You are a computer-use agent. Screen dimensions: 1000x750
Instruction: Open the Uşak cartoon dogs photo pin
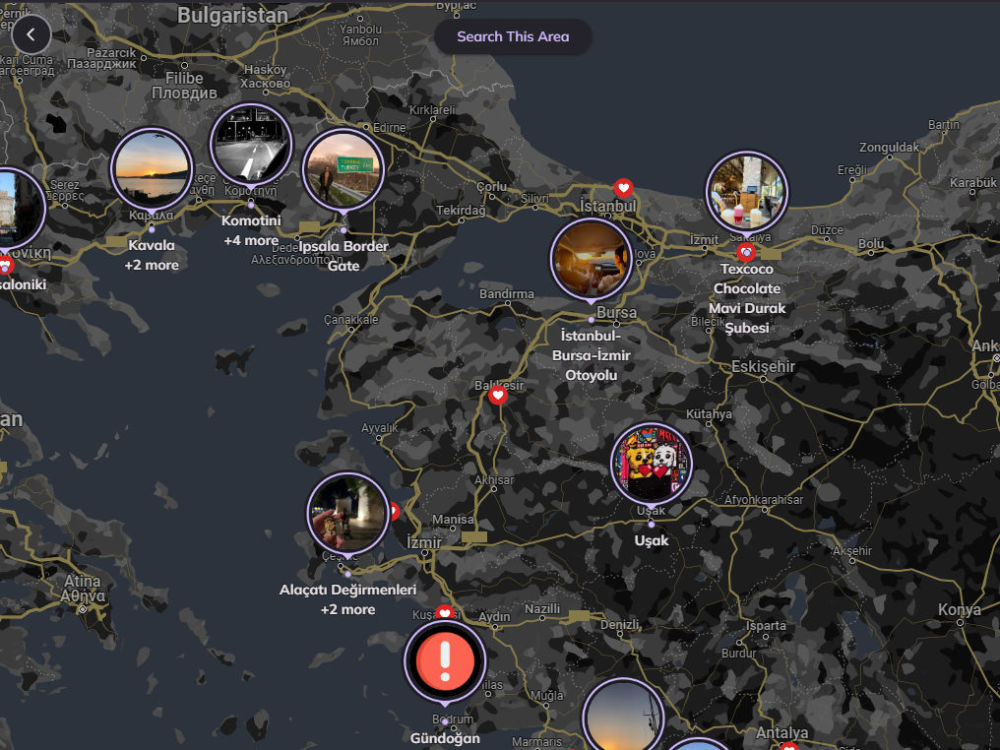[x=651, y=464]
